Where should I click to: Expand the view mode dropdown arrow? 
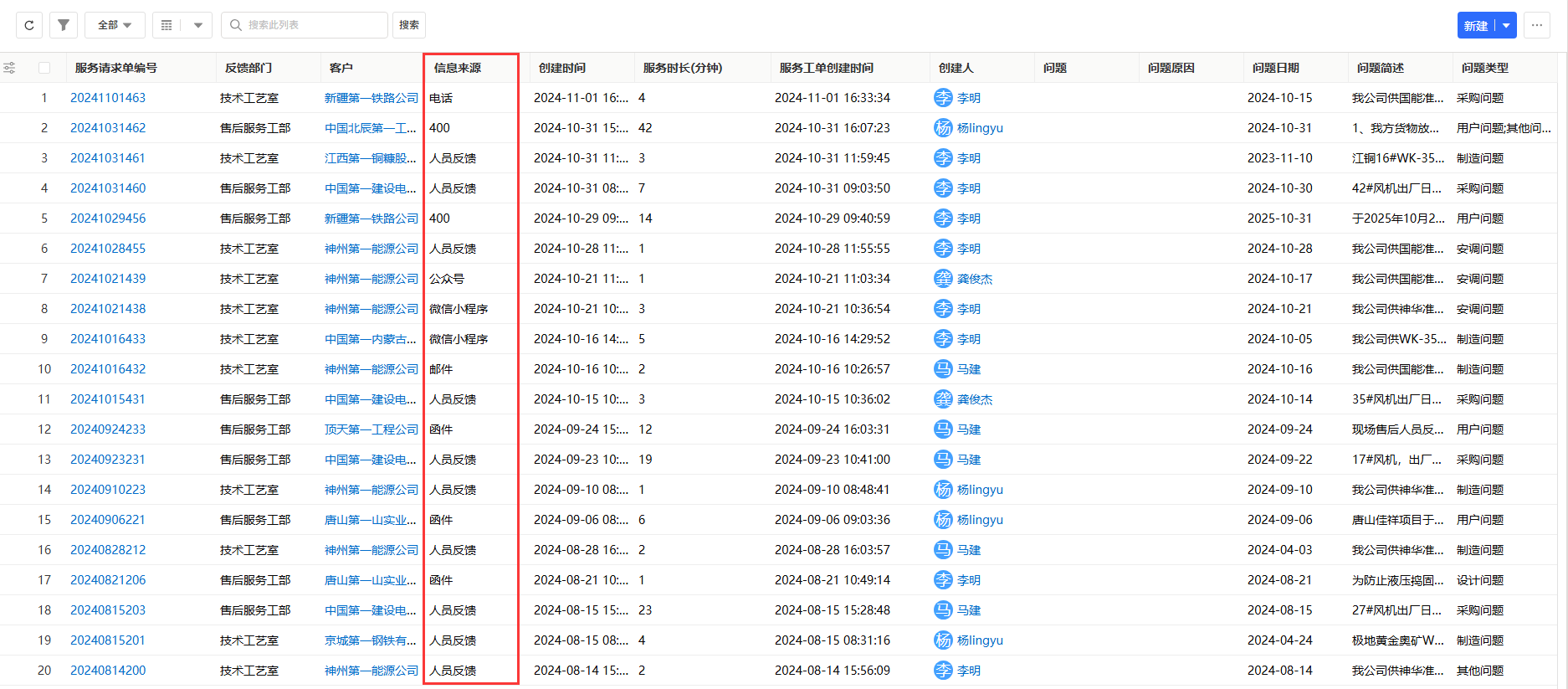(198, 25)
